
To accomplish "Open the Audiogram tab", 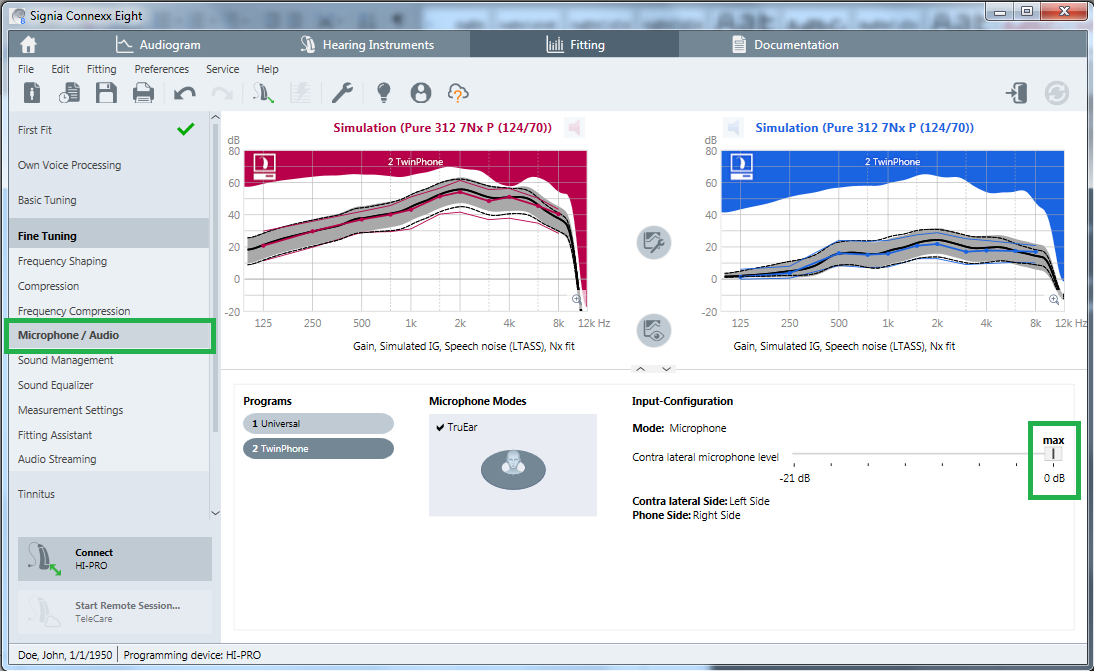I will tap(158, 45).
